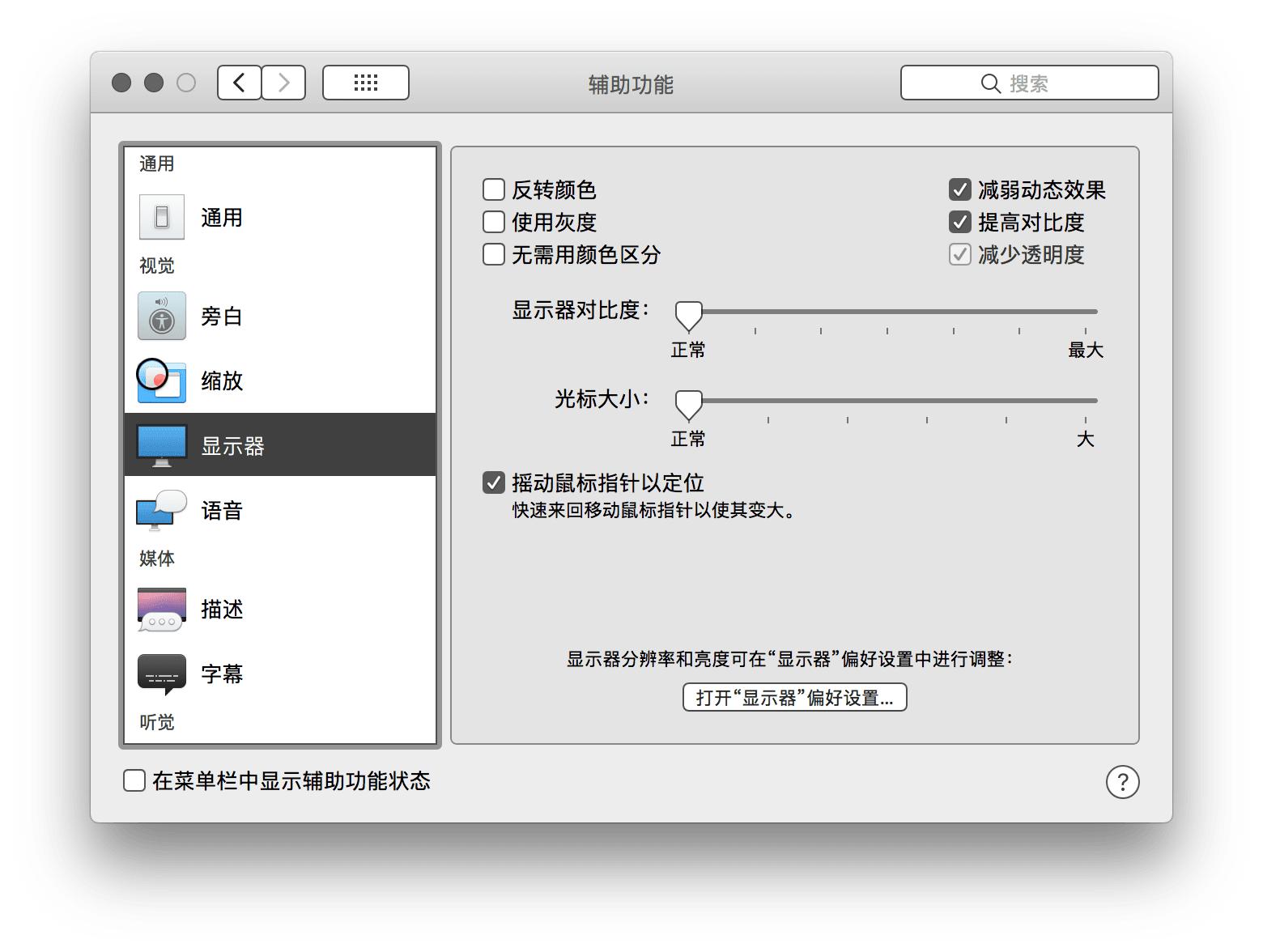Screen dimensions: 1263x952
Task: Click the 描述 row label
Action: (x=222, y=610)
